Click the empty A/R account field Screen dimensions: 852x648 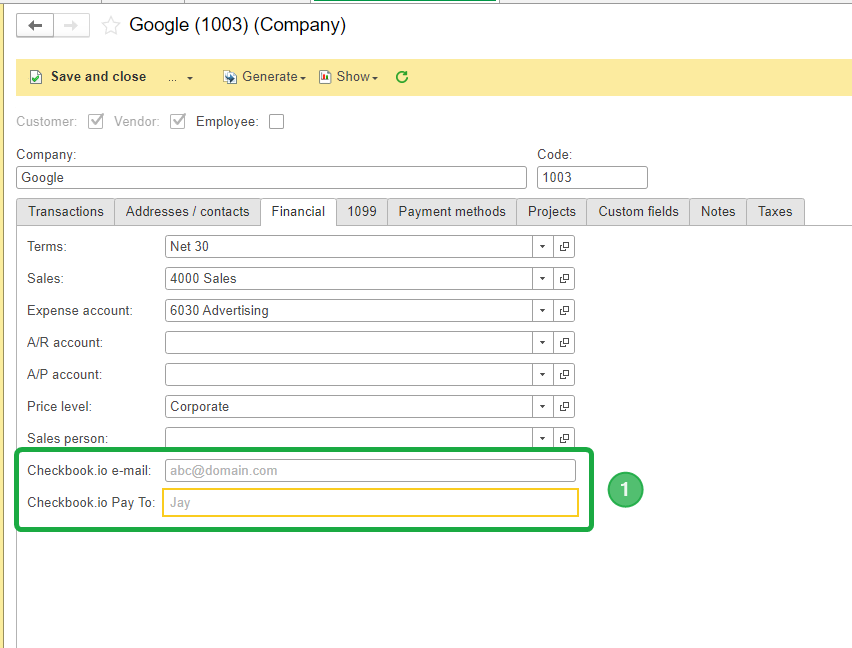[x=349, y=343]
